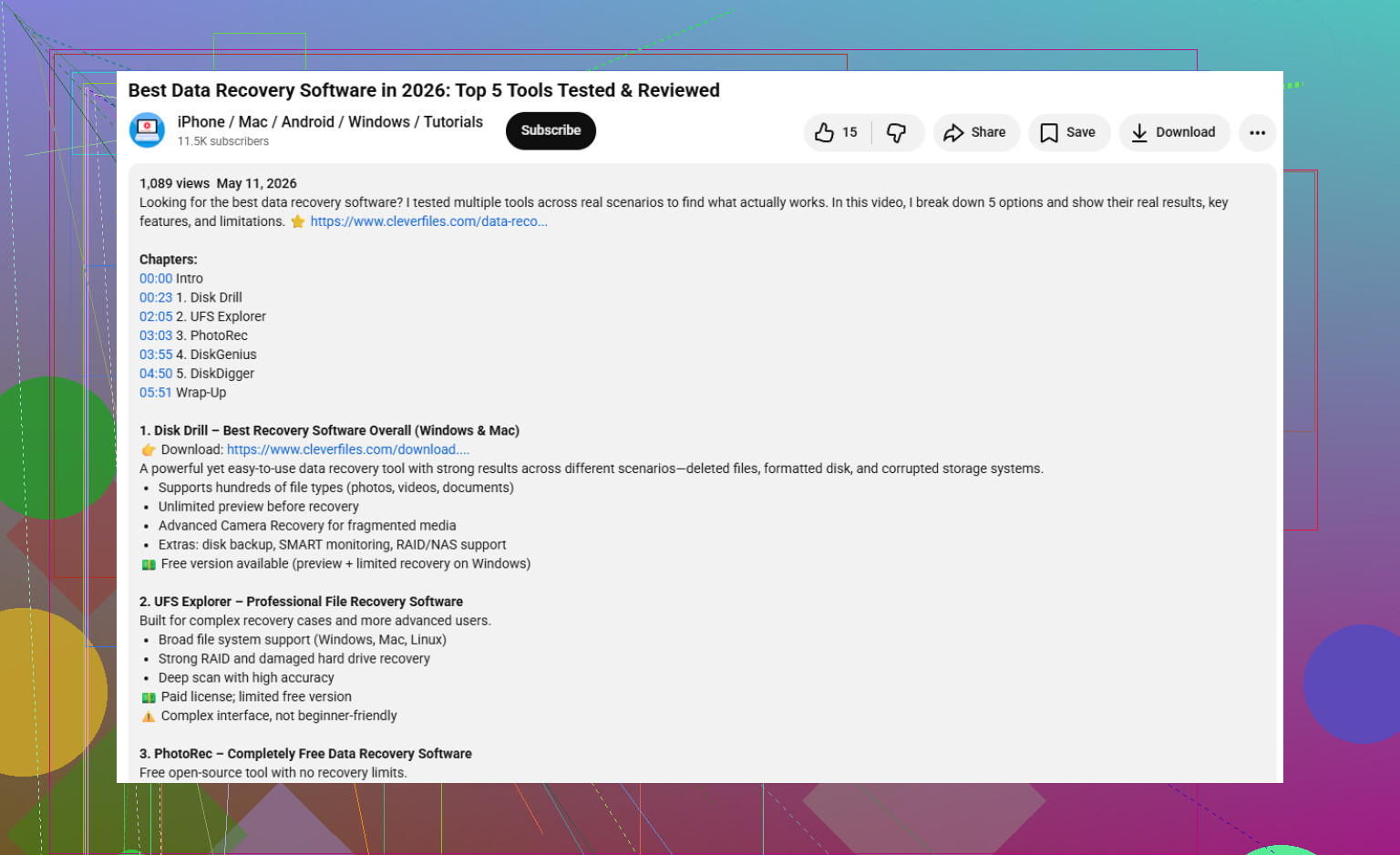Click the like count number 15
The width and height of the screenshot is (1400, 855).
coord(849,133)
